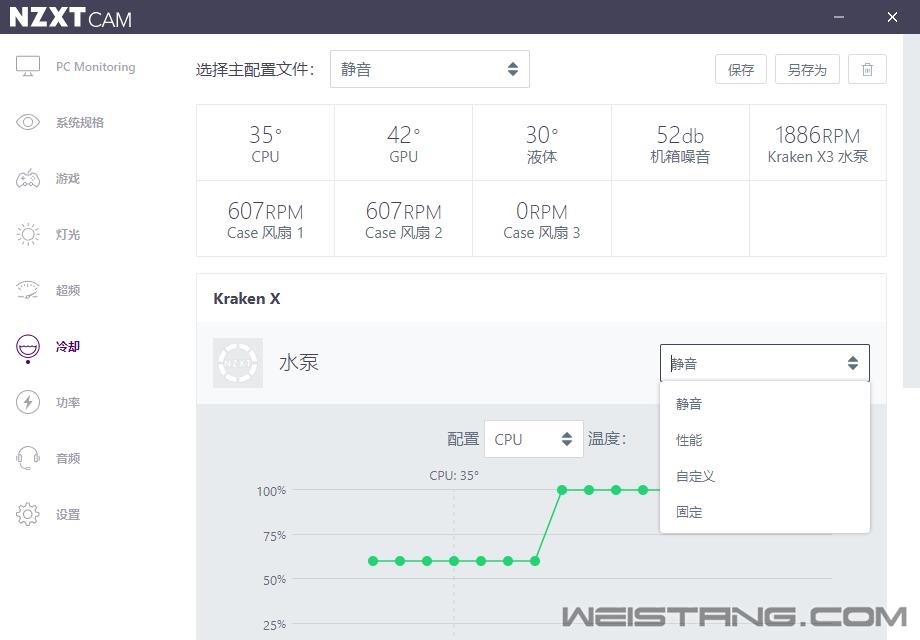Viewport: 920px width, 640px height.
Task: Click the 0RPM Case 风扇 3 tile
Action: coord(542,219)
